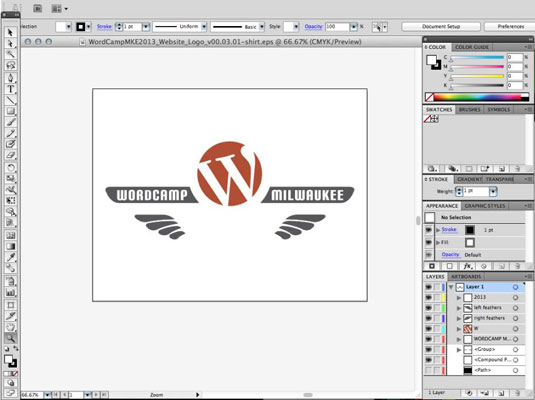The image size is (535, 400).
Task: Switch to the Artboards tab
Action: 466,276
